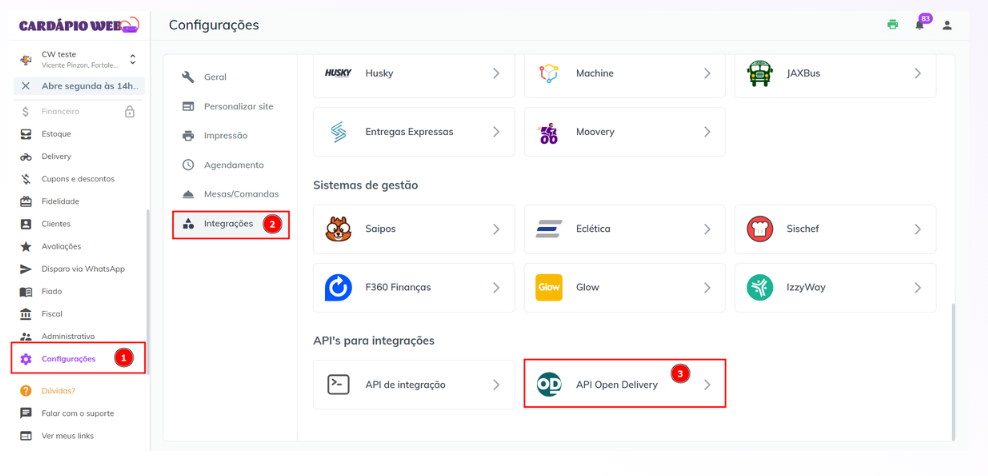Click the Configurações page title
Image resolution: width=988 pixels, height=476 pixels.
[214, 25]
